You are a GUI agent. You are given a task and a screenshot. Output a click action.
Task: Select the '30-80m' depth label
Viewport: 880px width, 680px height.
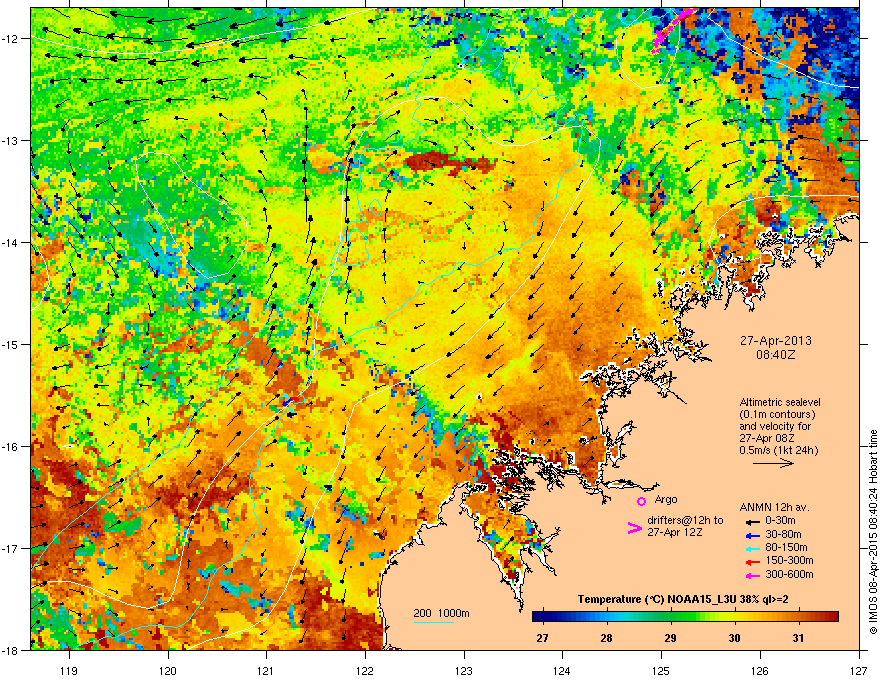(x=783, y=534)
